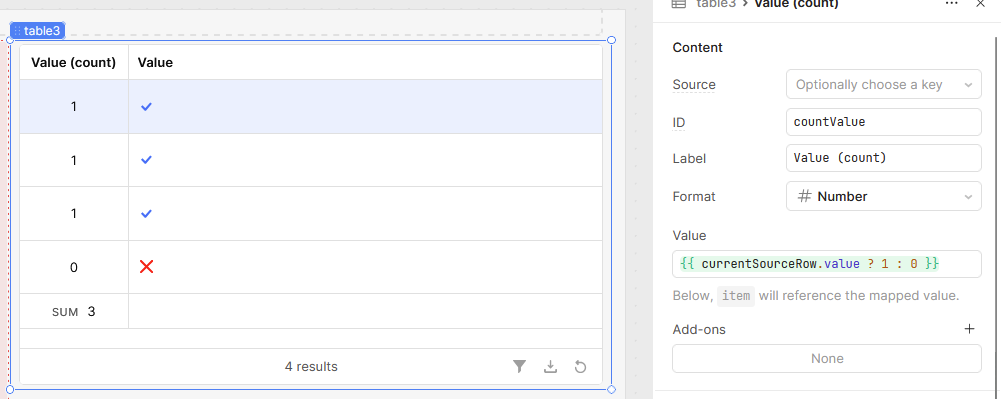Click the None add-ons button
The height and width of the screenshot is (399, 1001).
pos(827,359)
